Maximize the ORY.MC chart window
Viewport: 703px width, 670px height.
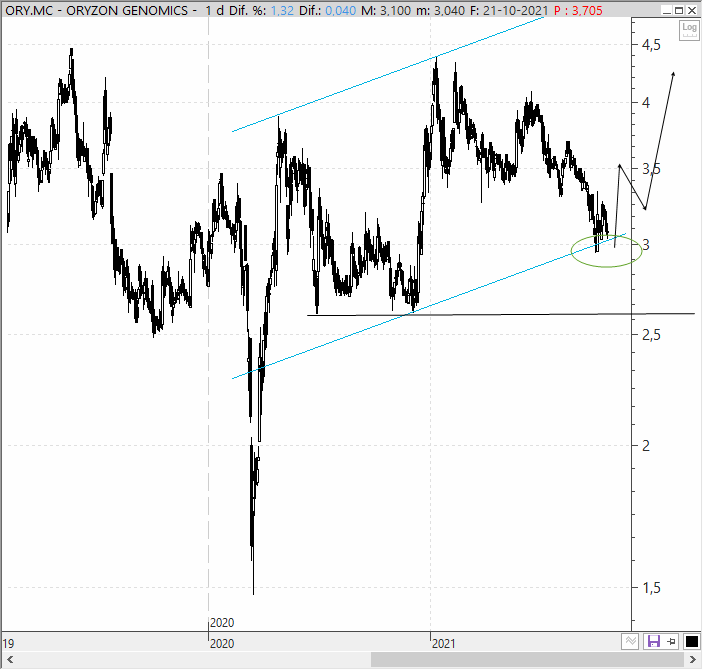(679, 10)
